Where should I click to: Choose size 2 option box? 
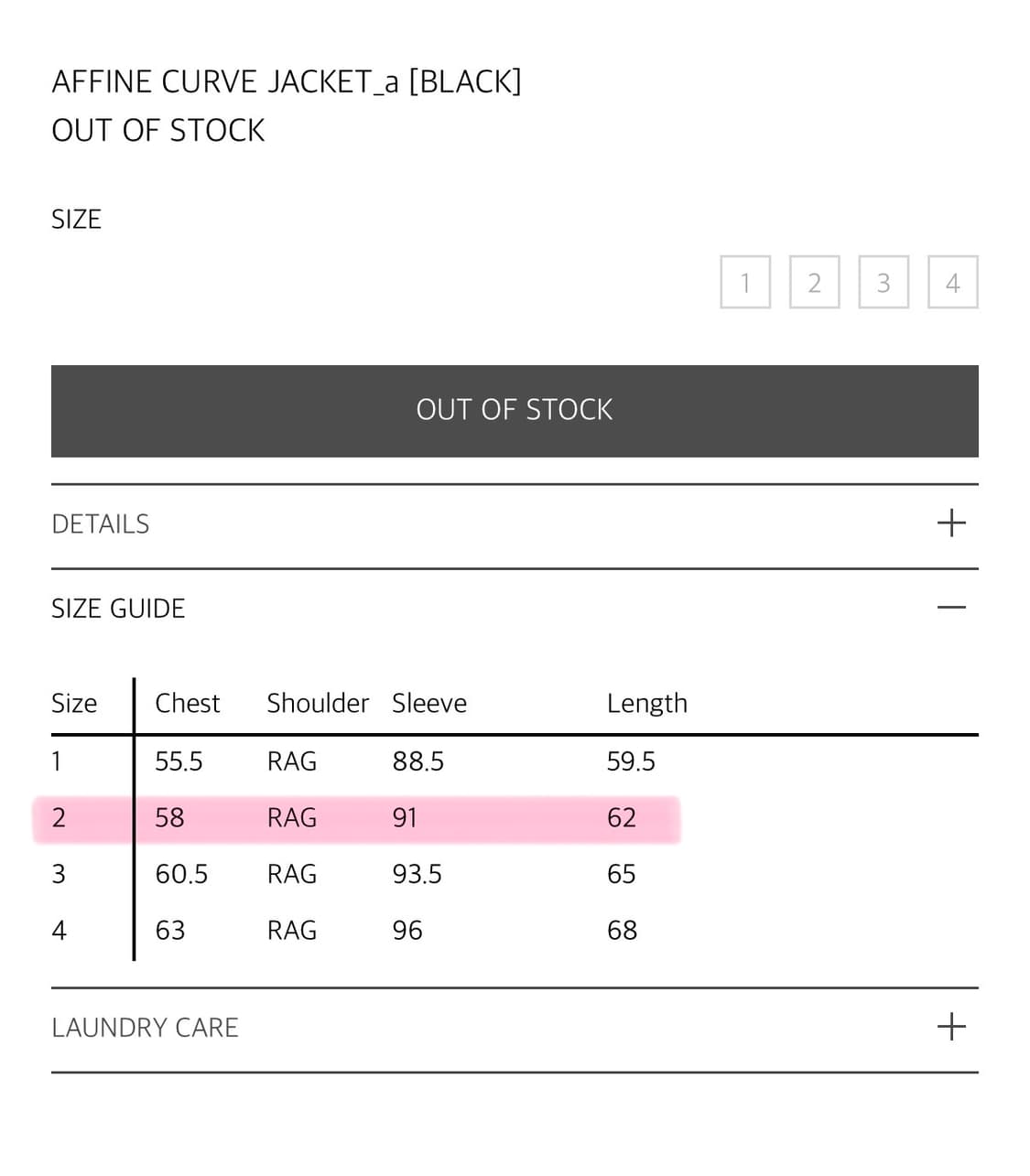click(814, 282)
